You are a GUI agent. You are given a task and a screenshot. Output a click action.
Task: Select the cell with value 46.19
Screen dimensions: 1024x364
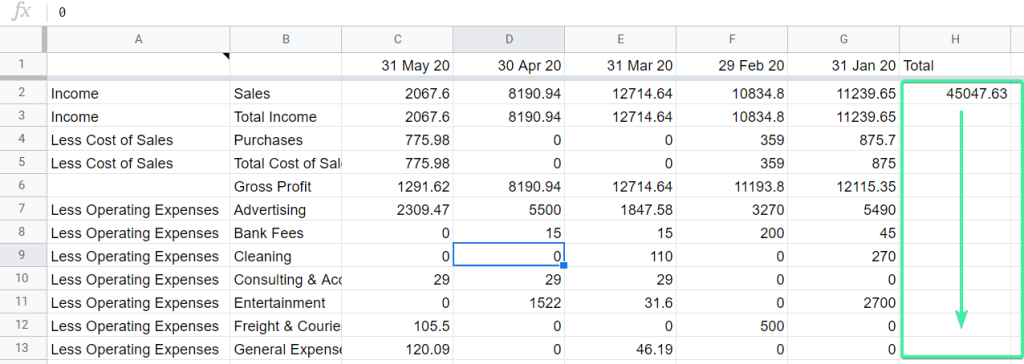[x=620, y=349]
